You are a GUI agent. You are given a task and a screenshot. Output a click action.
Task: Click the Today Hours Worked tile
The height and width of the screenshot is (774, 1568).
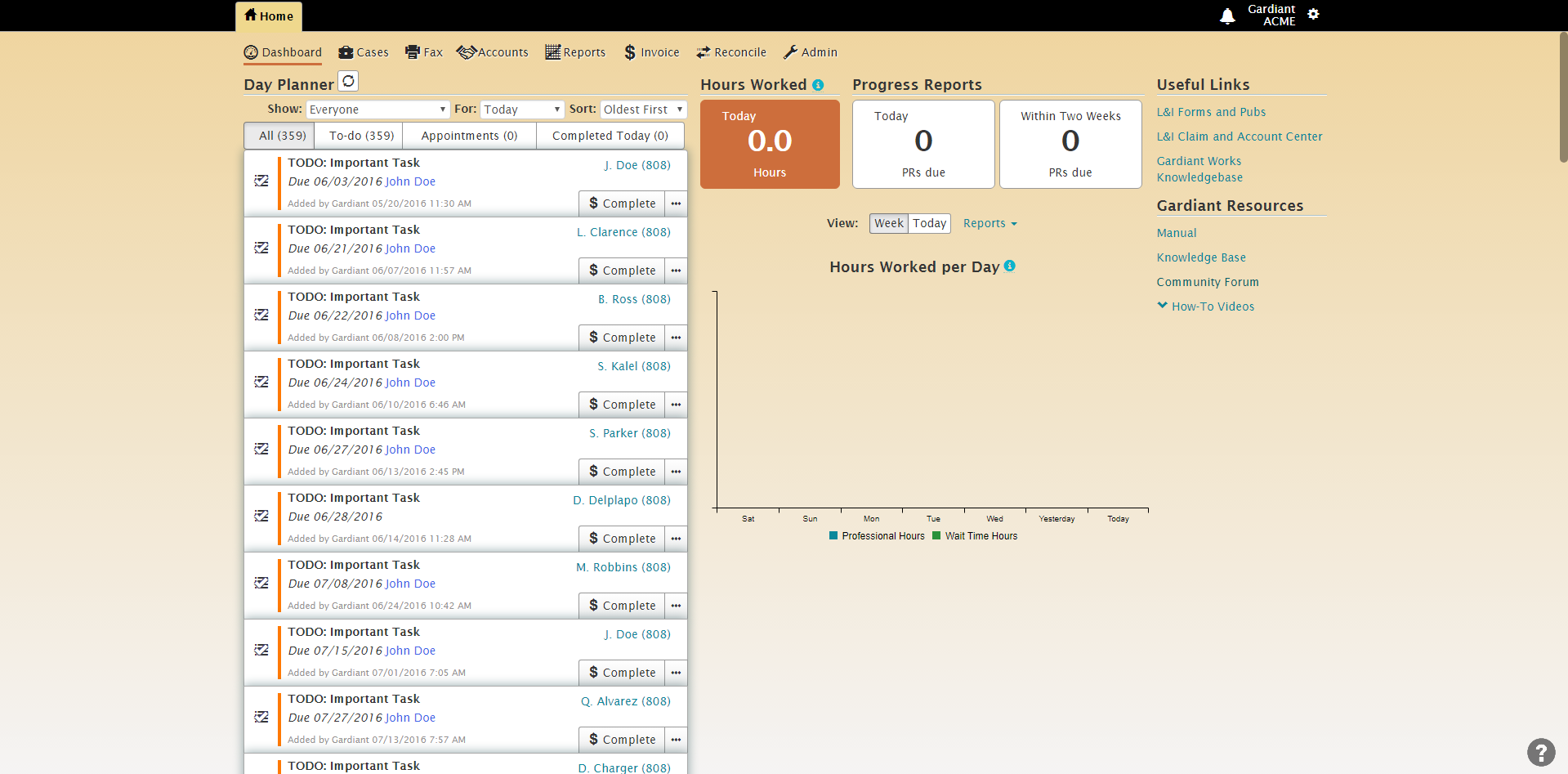770,145
